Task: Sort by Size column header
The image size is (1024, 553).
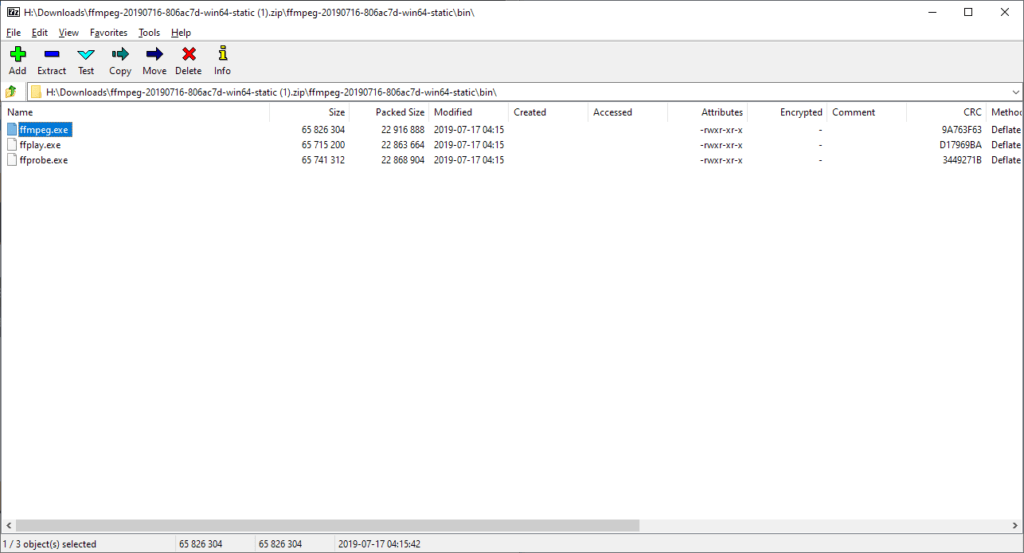Action: pos(310,112)
